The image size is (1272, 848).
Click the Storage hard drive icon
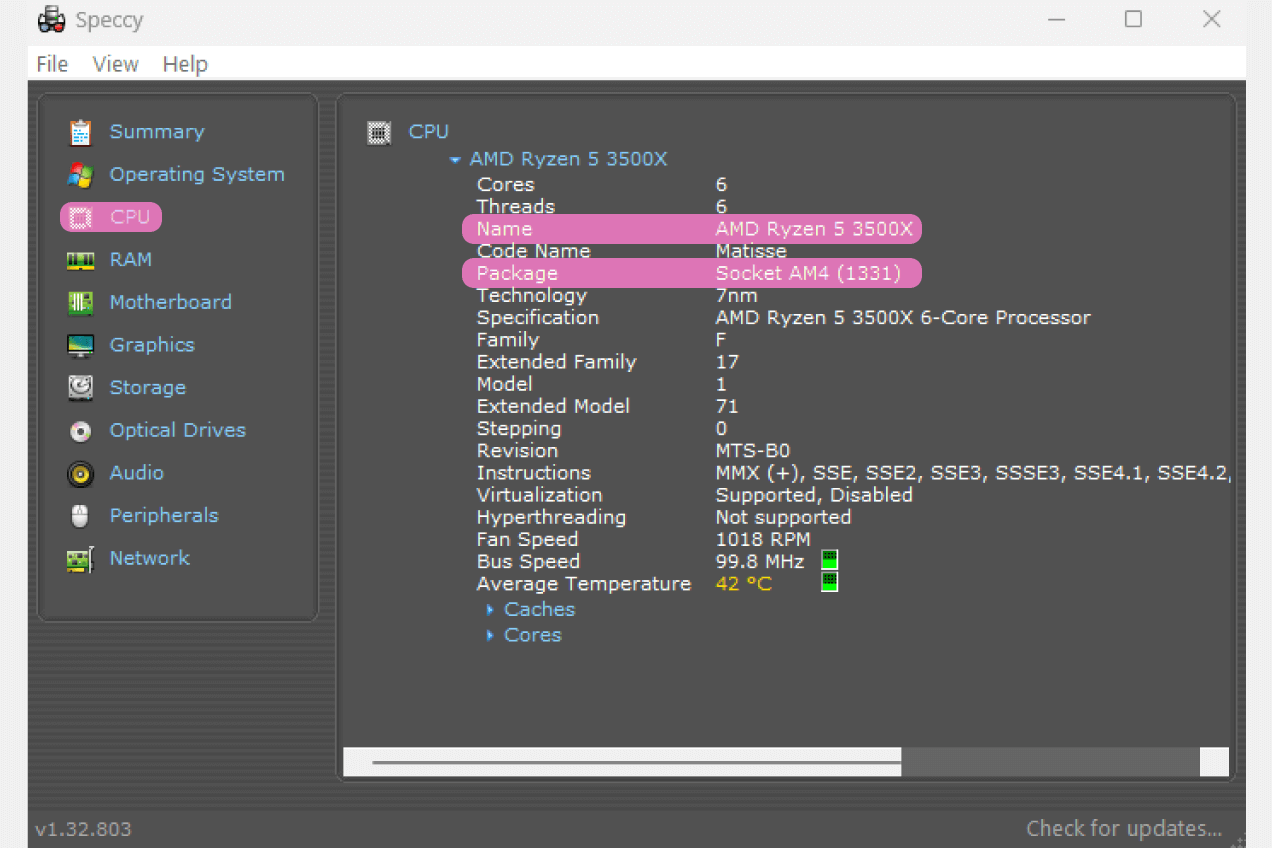pos(80,388)
